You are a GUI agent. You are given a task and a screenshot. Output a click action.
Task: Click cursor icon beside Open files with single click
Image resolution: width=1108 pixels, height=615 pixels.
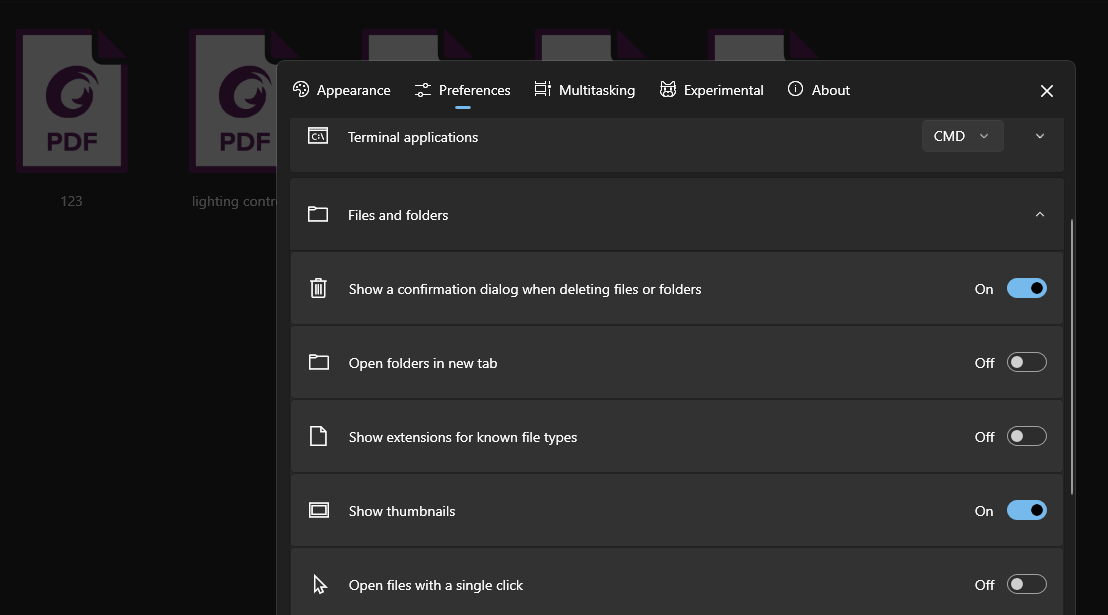point(320,585)
